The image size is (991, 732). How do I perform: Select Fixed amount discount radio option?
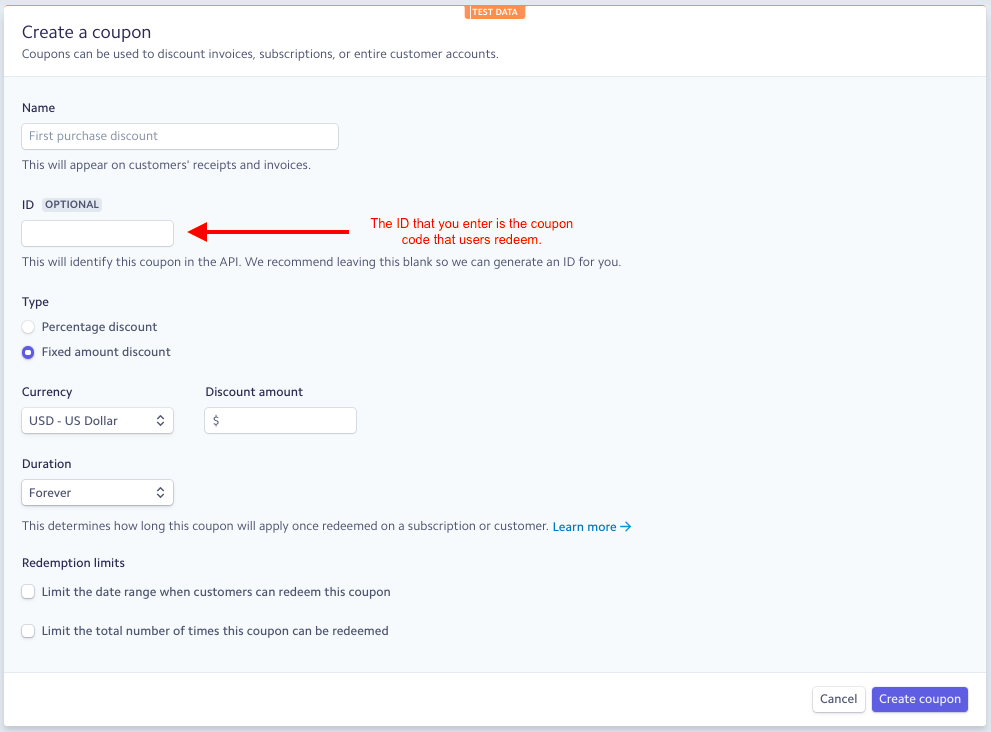[28, 352]
